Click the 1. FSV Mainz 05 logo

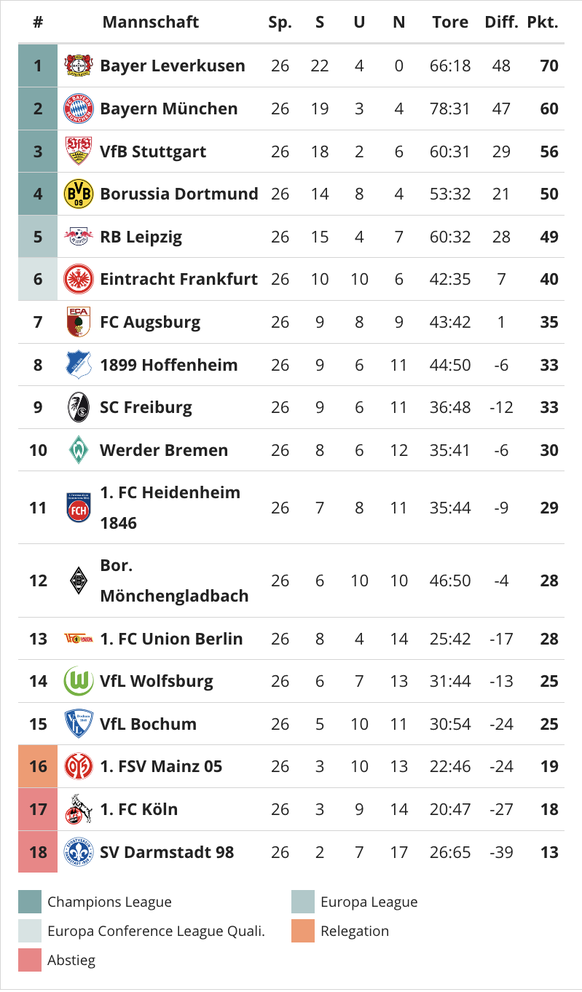pos(78,766)
